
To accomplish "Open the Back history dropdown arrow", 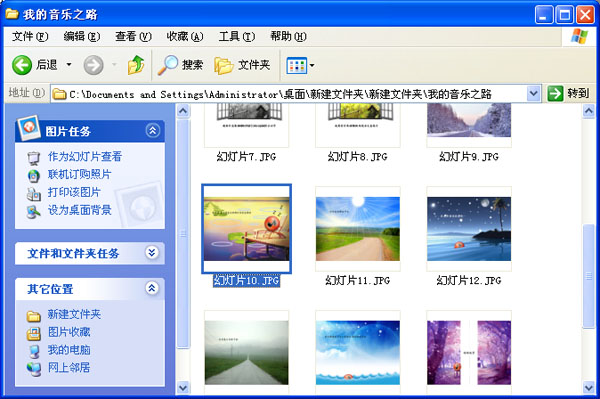I will (x=69, y=65).
